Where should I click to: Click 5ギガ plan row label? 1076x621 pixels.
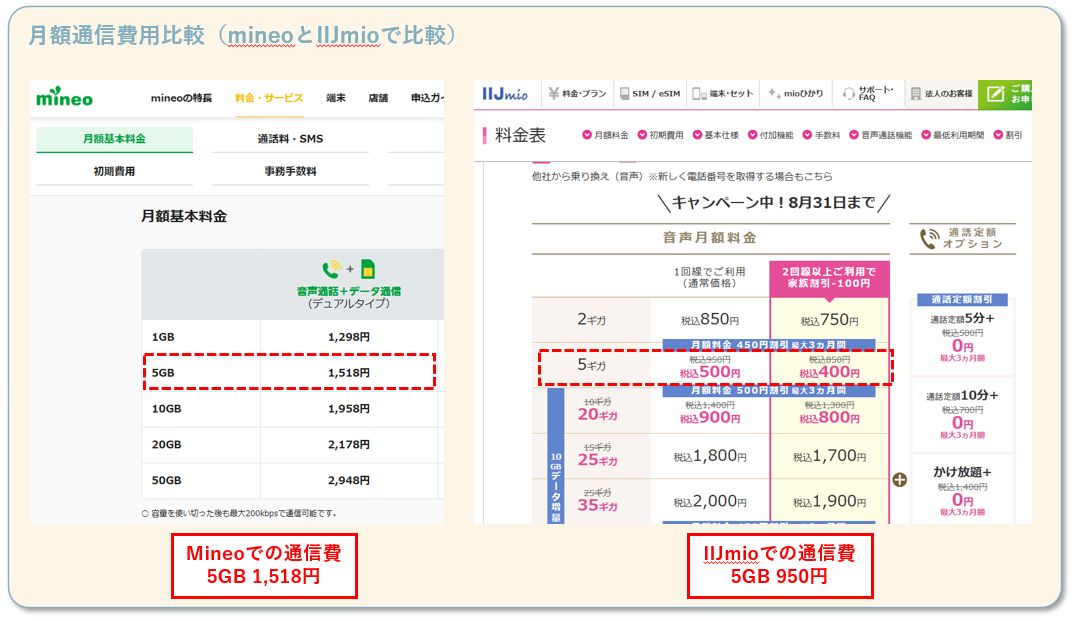(591, 364)
